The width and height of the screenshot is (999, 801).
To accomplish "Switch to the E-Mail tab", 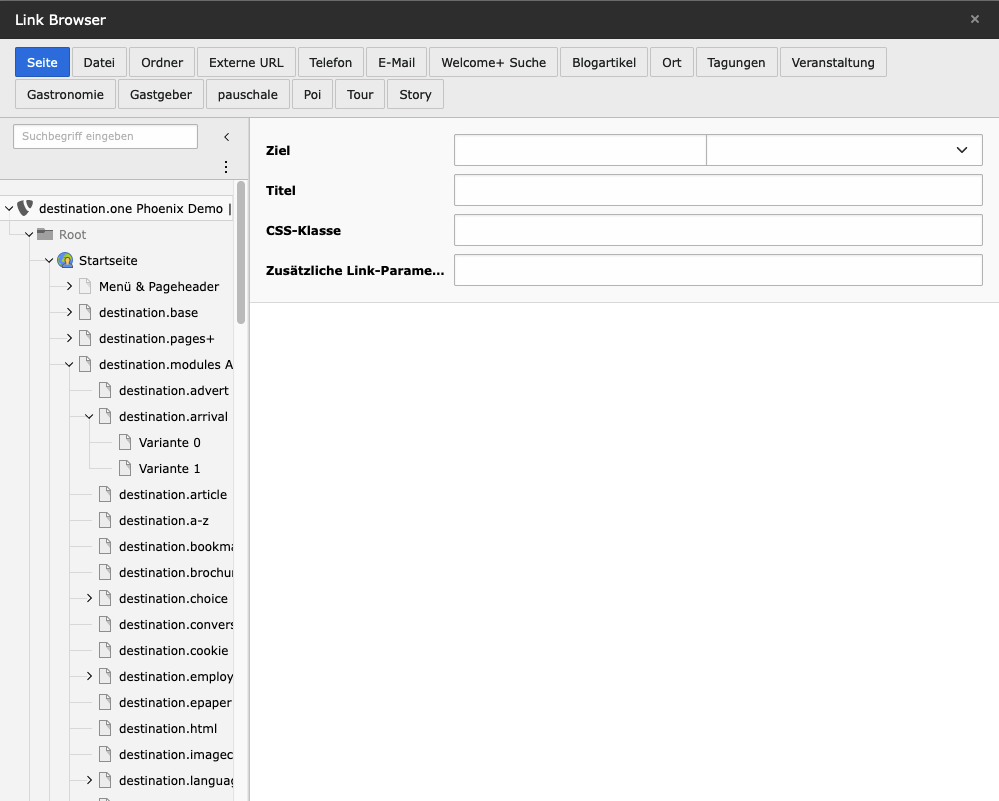I will [x=396, y=62].
